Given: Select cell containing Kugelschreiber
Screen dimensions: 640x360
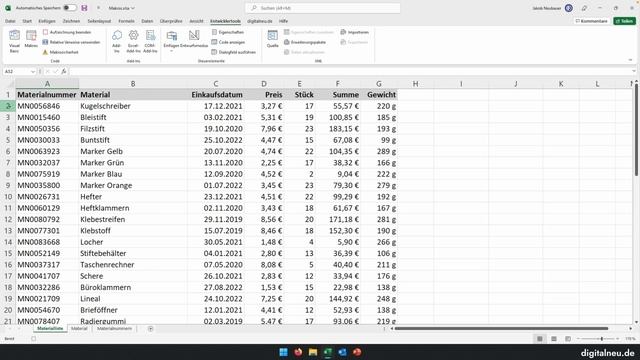Looking at the screenshot, I should [x=133, y=106].
